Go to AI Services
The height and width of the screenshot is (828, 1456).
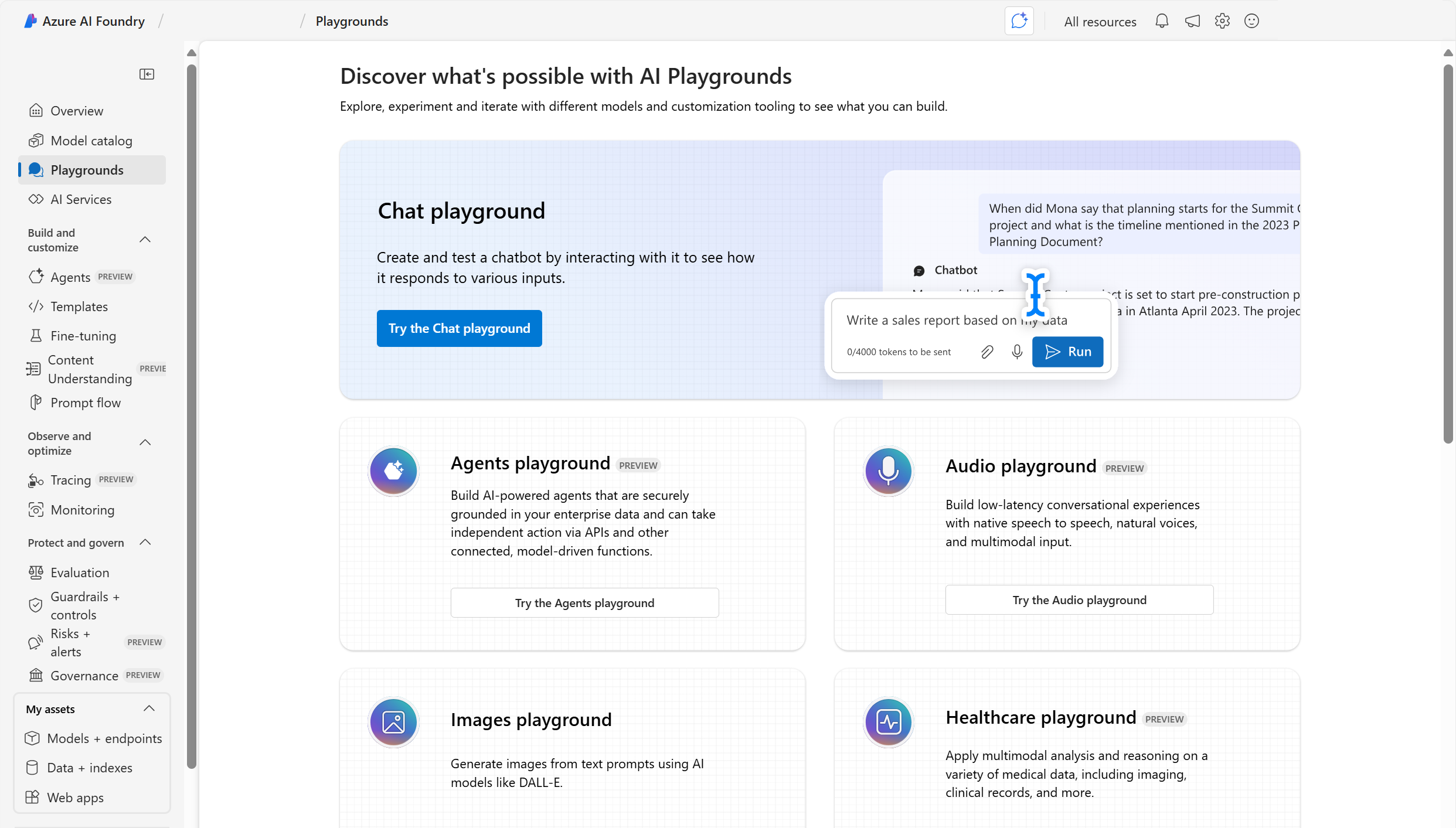(92, 199)
